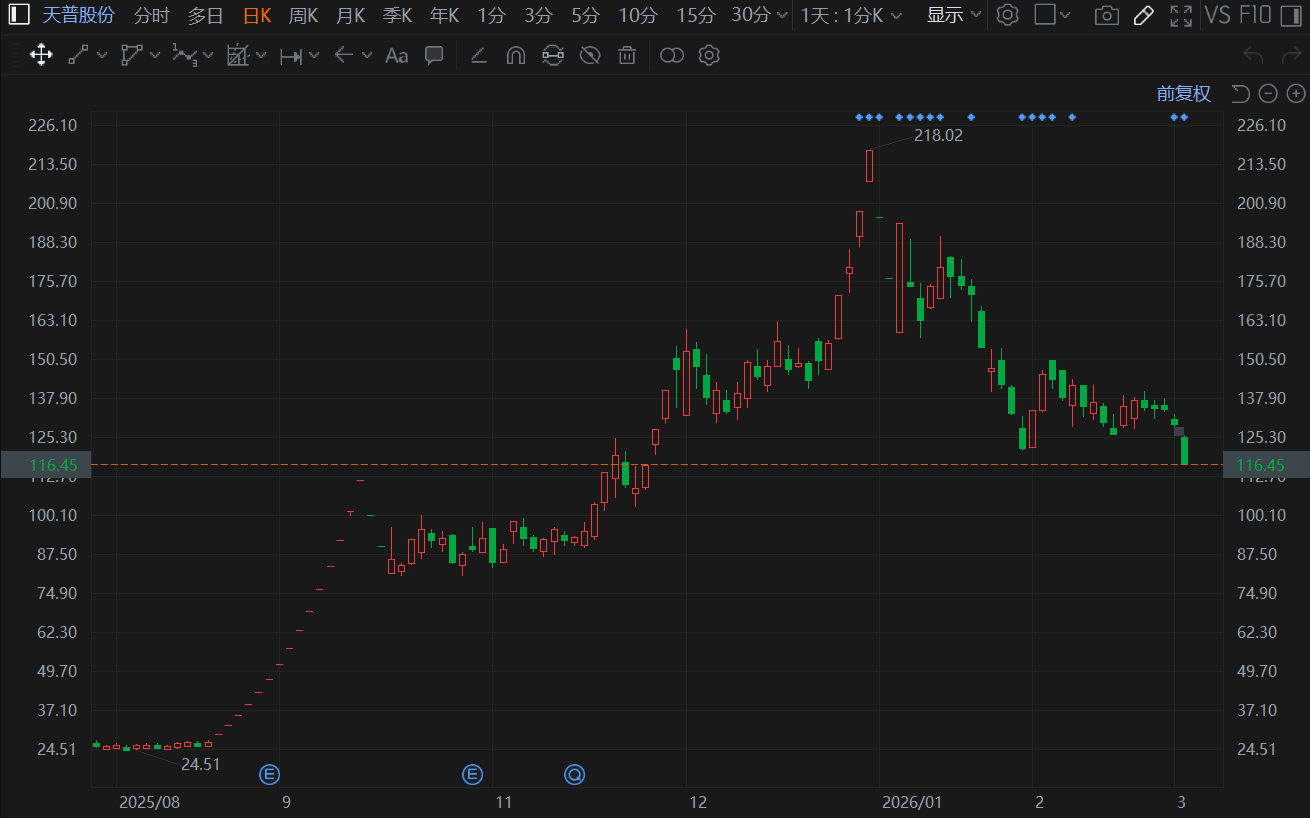The image size is (1310, 818).
Task: Delete drawings with the trash icon
Action: point(627,55)
